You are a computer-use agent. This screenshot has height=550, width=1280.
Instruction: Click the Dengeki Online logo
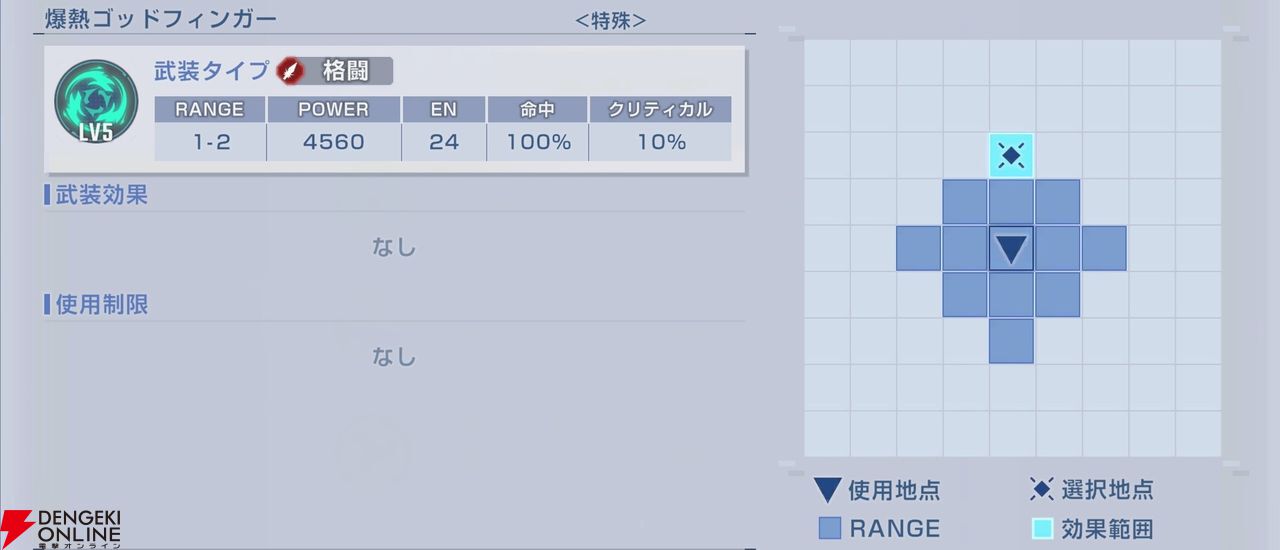(62, 528)
